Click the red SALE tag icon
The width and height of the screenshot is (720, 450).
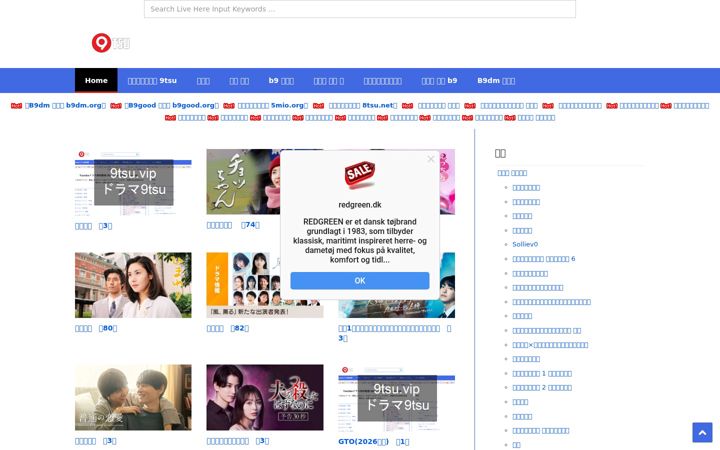point(360,174)
